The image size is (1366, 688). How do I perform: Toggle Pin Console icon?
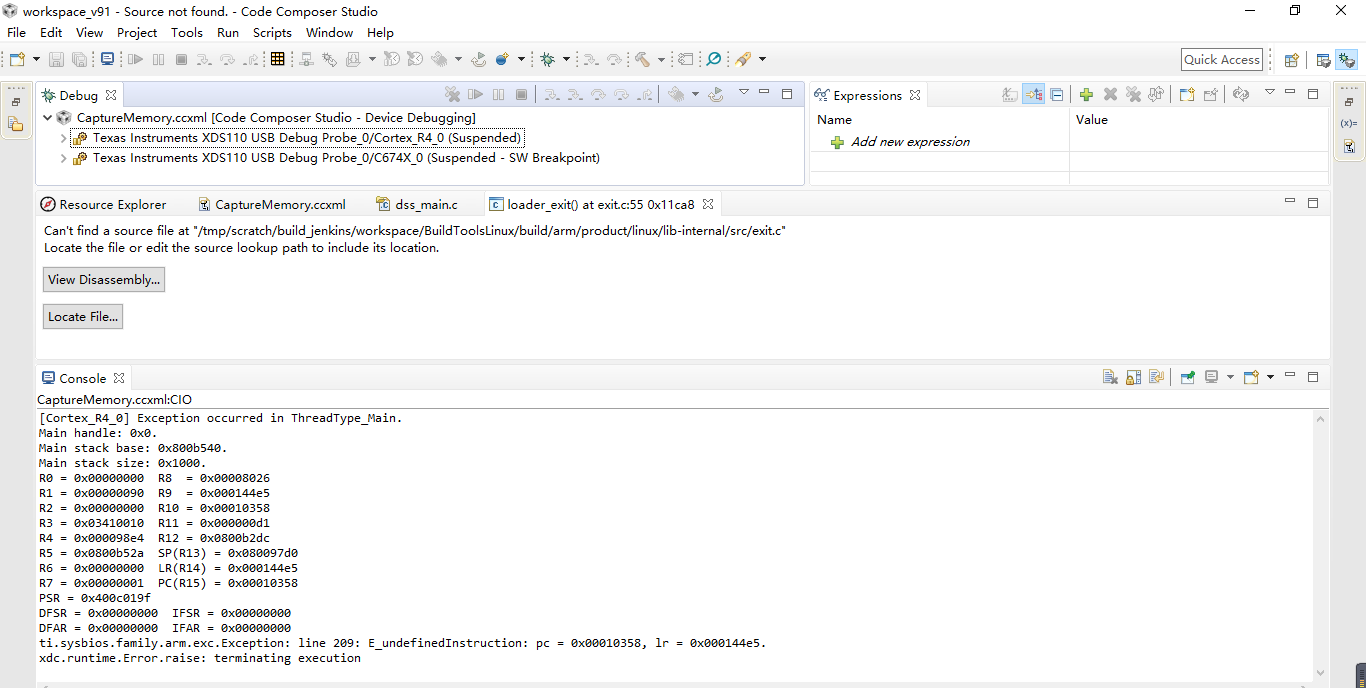[x=1188, y=378]
